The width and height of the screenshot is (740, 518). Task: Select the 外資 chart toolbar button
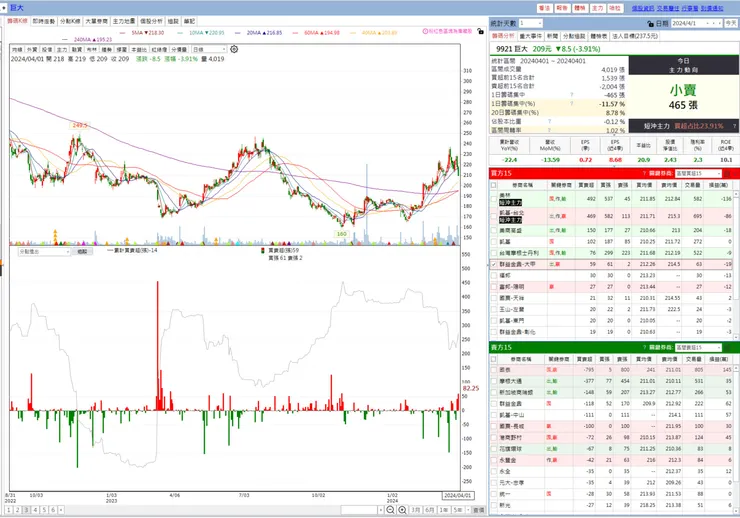pyautogui.click(x=32, y=49)
